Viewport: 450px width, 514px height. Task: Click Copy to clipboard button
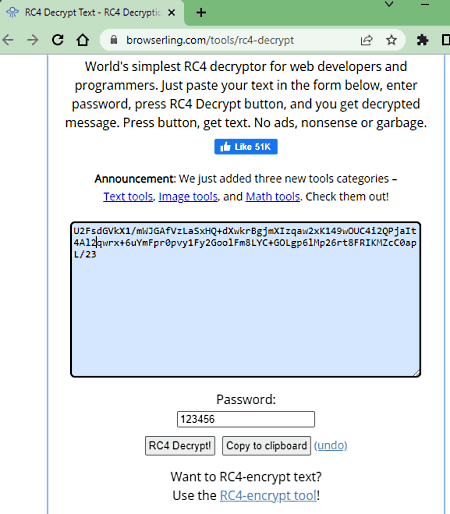[266, 446]
